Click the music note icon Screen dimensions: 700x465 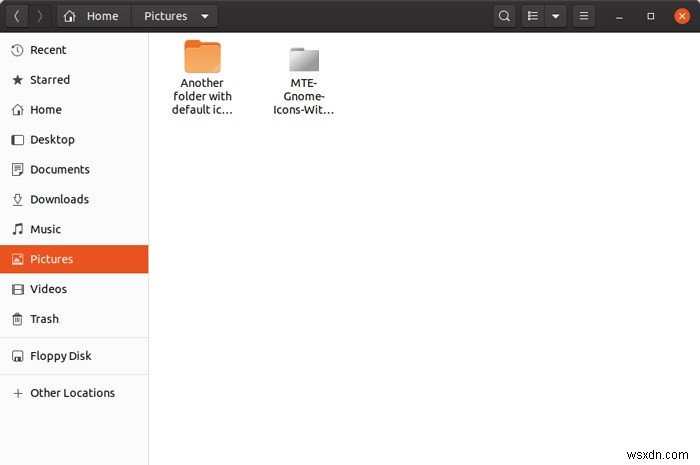pyautogui.click(x=17, y=229)
